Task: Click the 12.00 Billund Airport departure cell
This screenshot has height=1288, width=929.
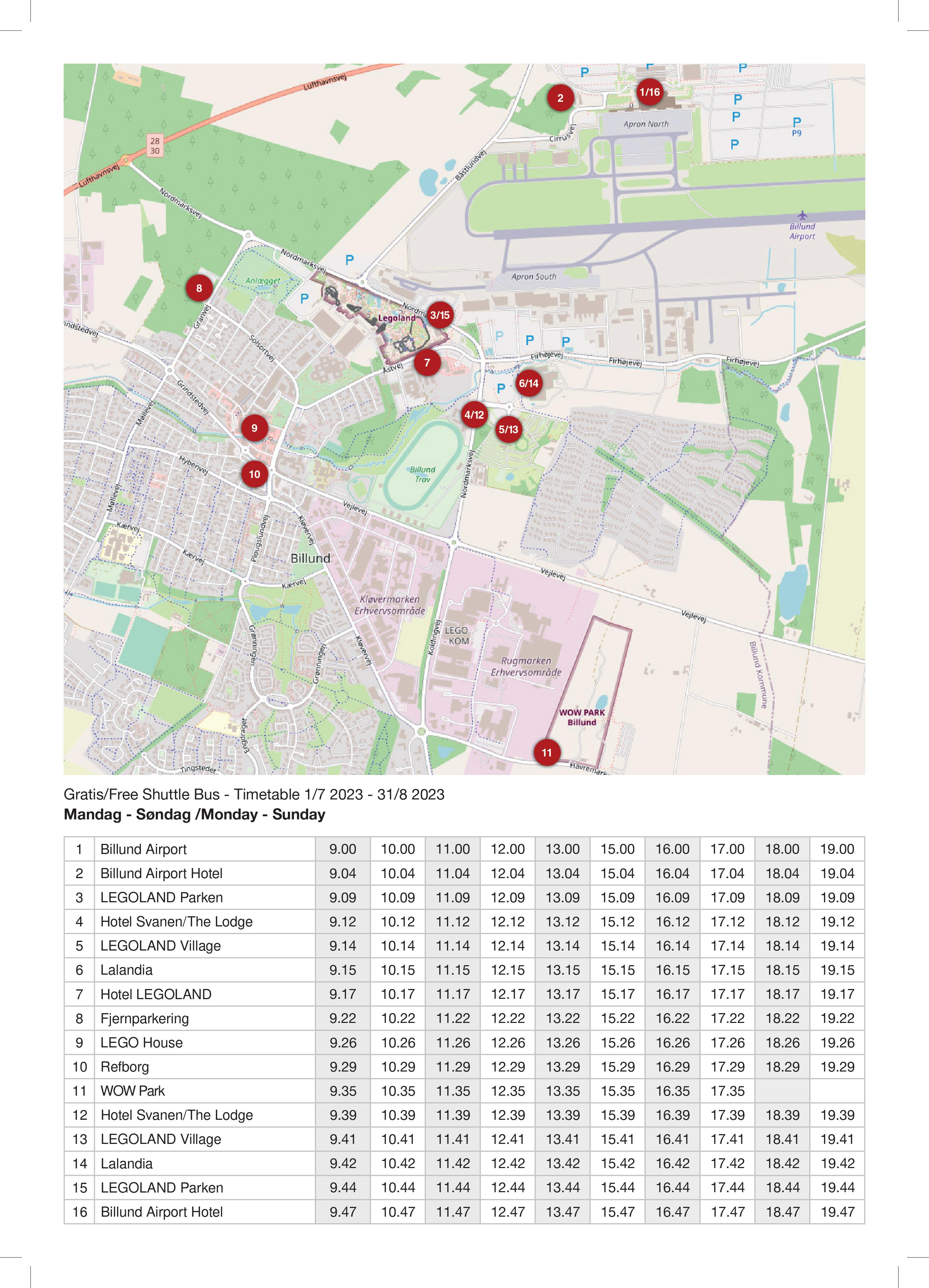Action: click(508, 849)
